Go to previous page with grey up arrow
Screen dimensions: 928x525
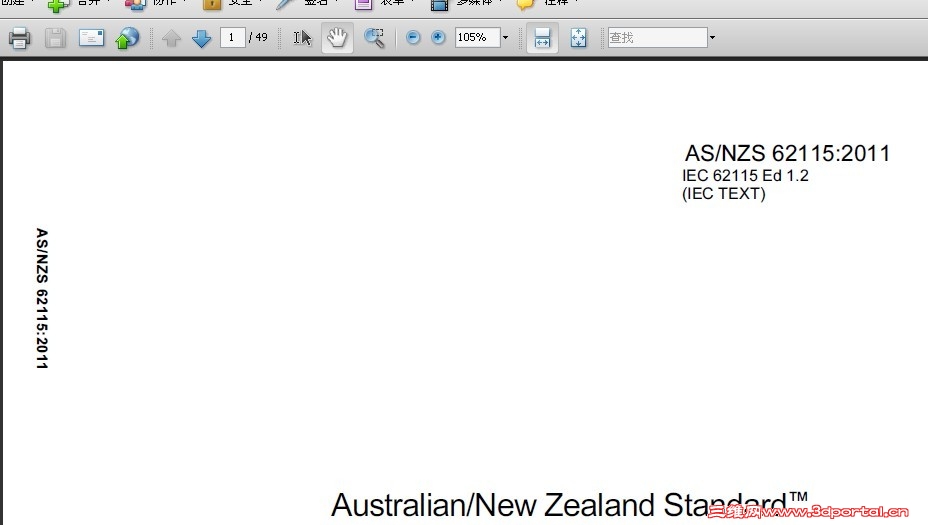[172, 38]
